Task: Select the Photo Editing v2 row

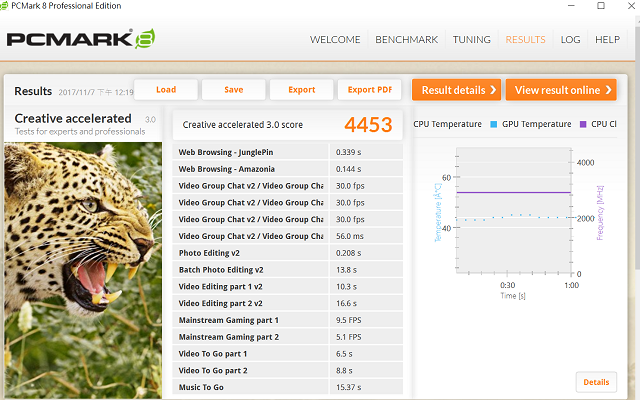Action: click(287, 253)
